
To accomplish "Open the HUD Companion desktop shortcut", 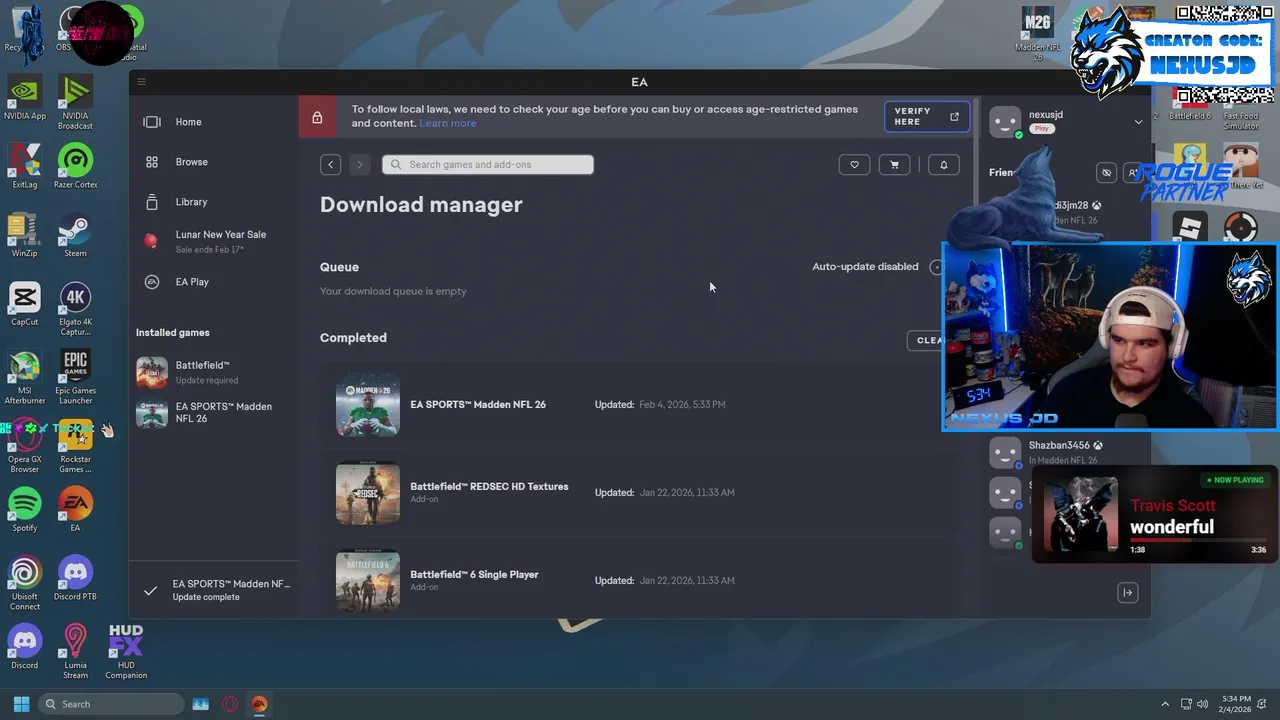I will (x=126, y=652).
